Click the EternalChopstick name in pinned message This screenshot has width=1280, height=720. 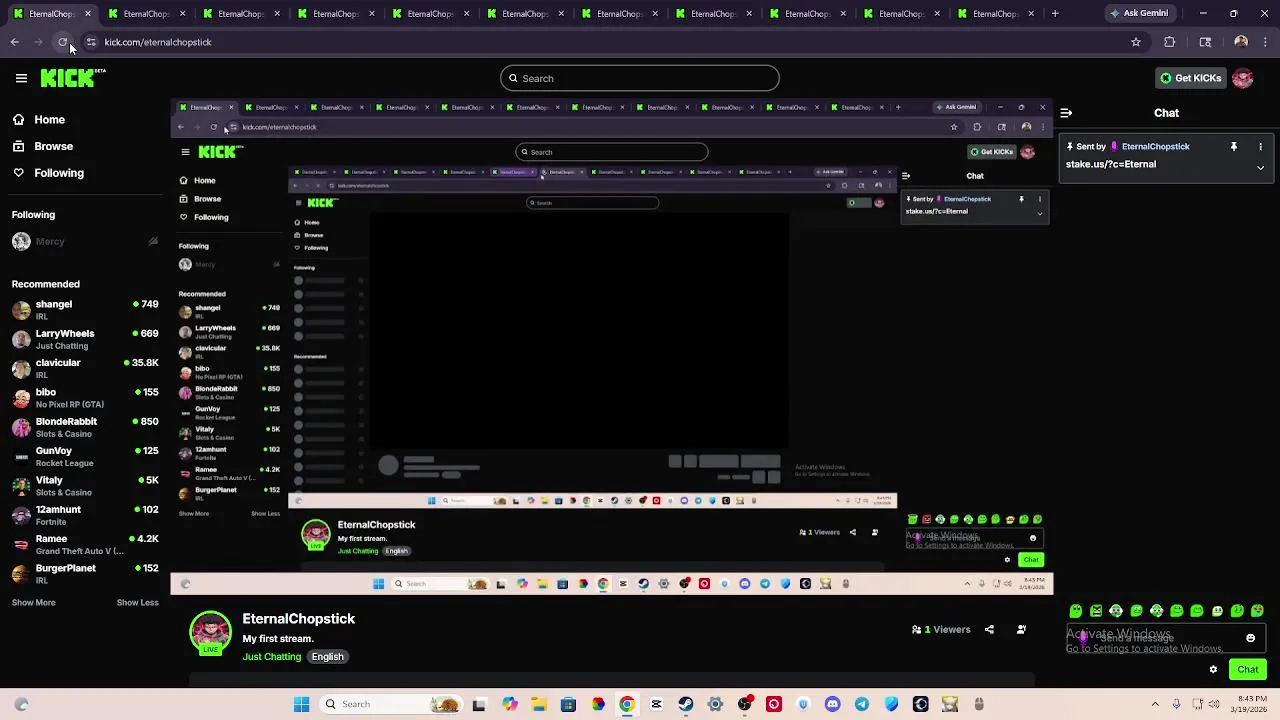1155,146
